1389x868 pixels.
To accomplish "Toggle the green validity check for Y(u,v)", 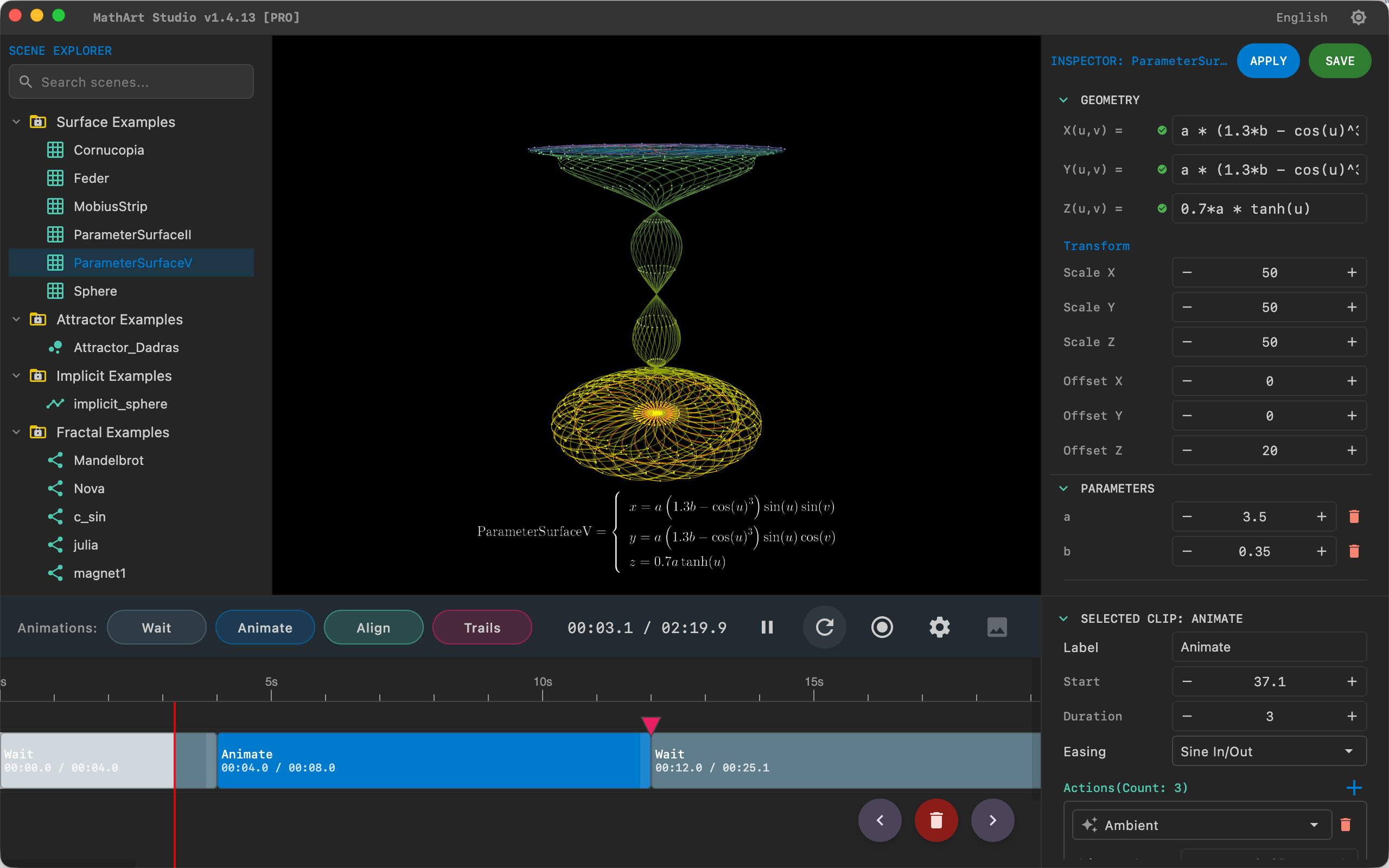I will point(1163,169).
